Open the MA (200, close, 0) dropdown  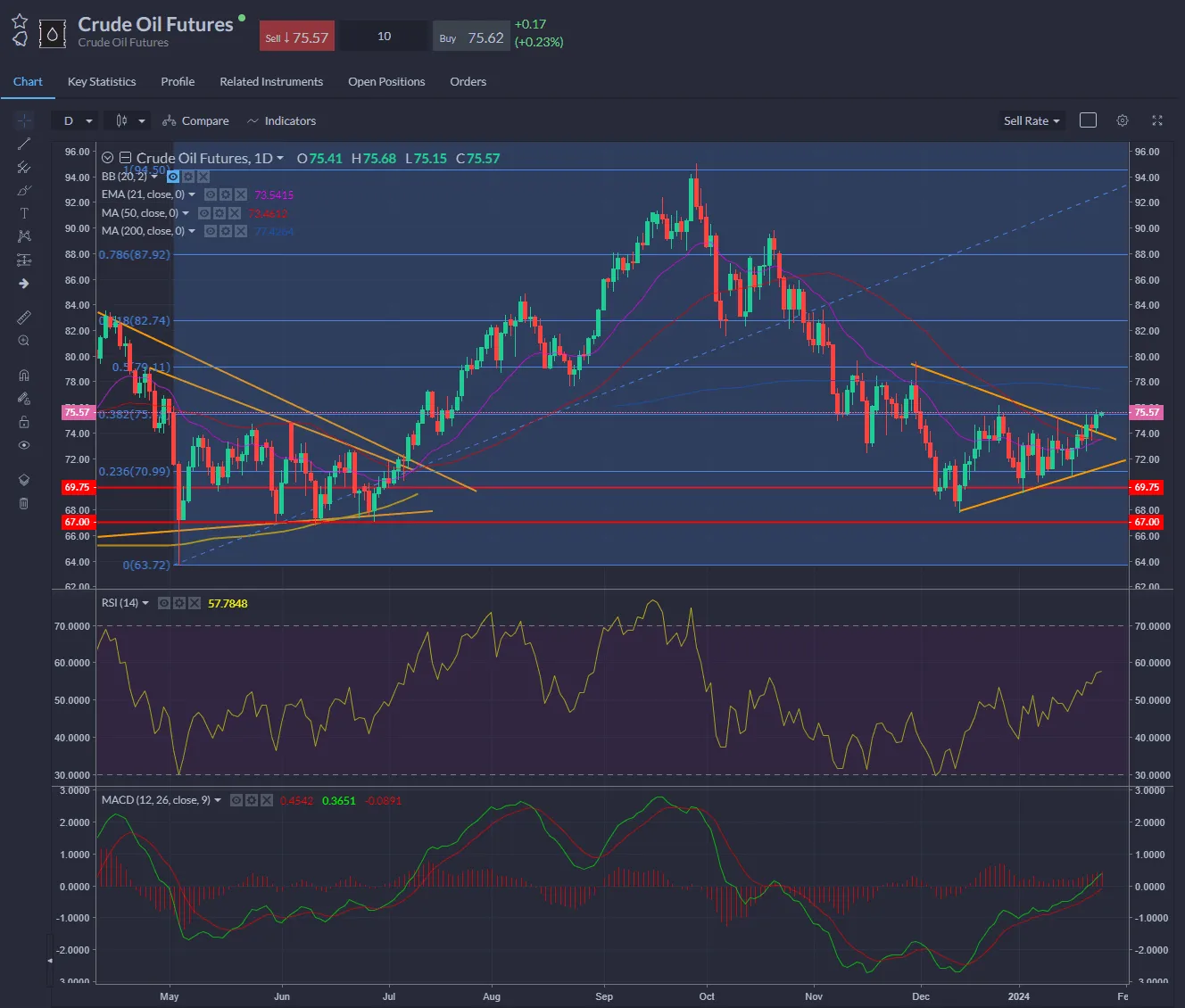[x=192, y=231]
